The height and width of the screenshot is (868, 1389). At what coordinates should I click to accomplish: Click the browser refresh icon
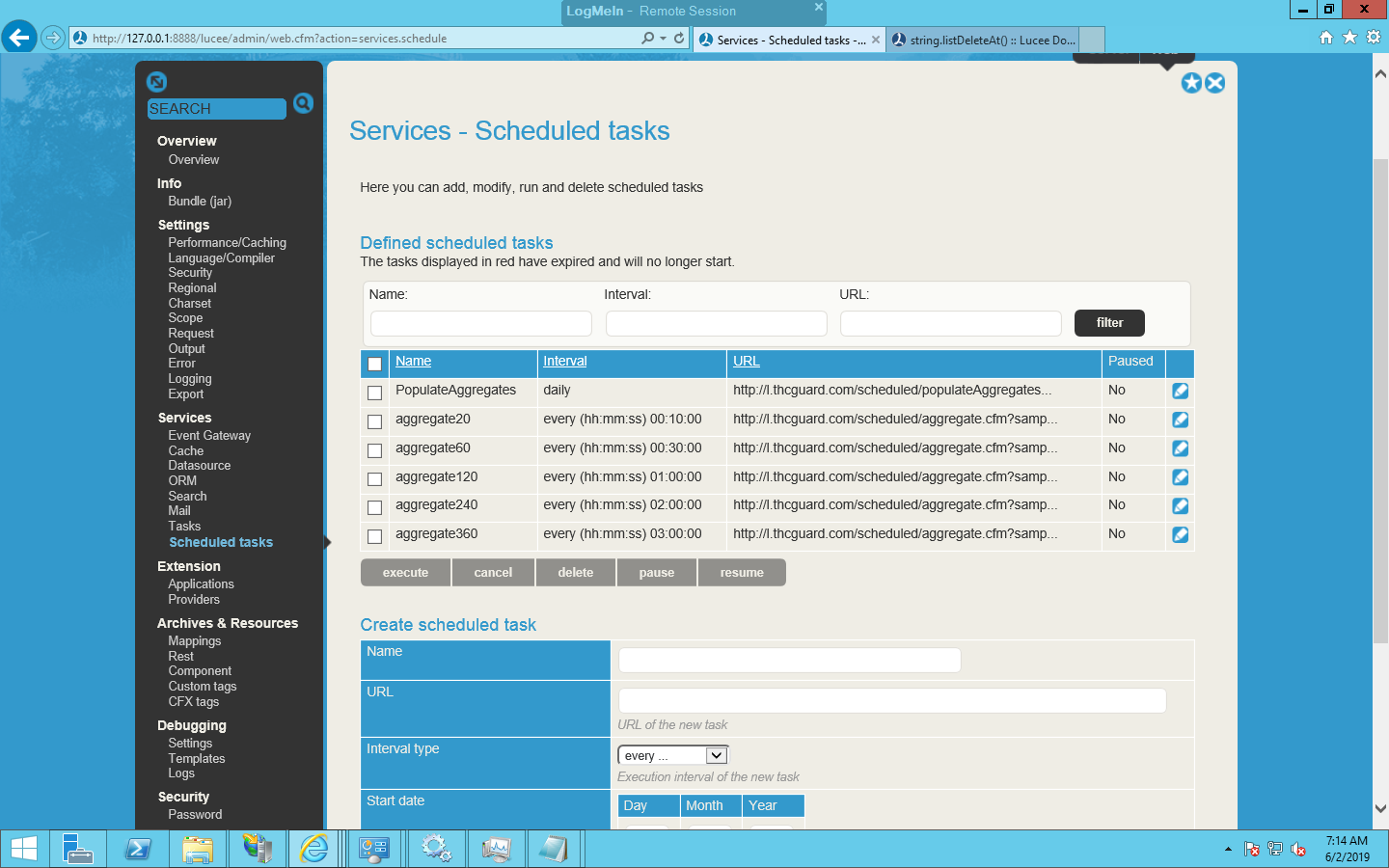click(679, 39)
